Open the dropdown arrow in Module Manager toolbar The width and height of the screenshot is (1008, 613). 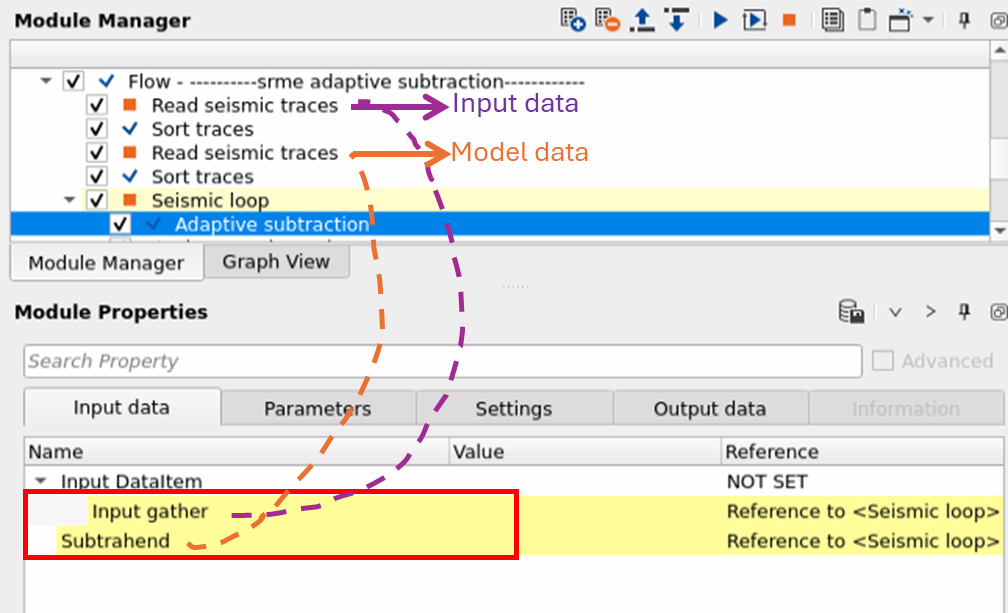point(928,19)
